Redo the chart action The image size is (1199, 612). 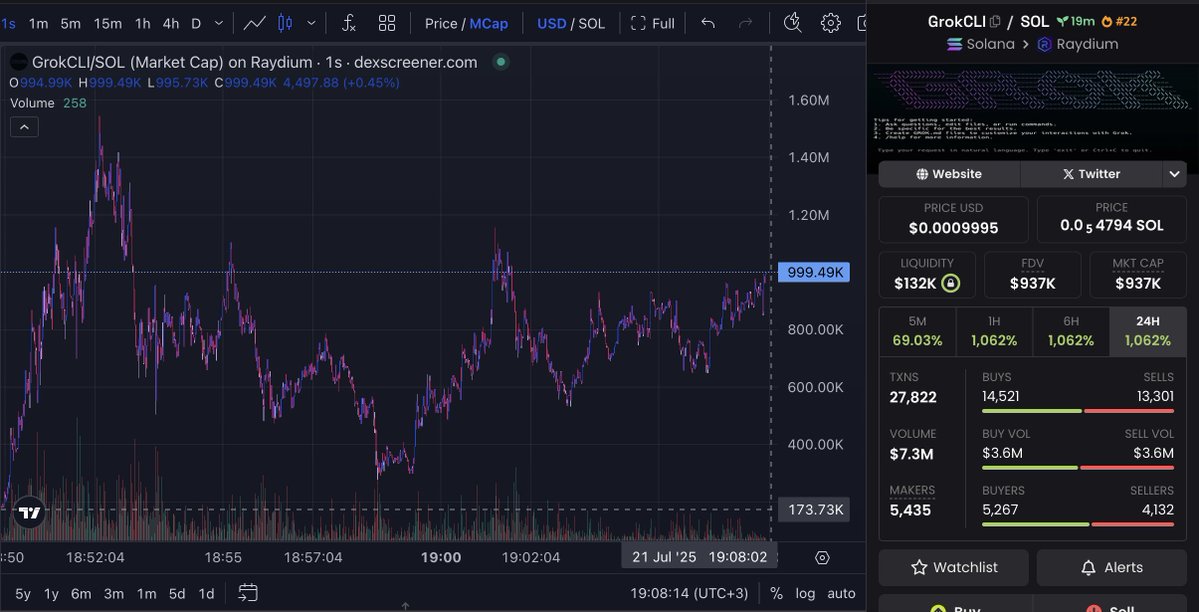pos(746,24)
